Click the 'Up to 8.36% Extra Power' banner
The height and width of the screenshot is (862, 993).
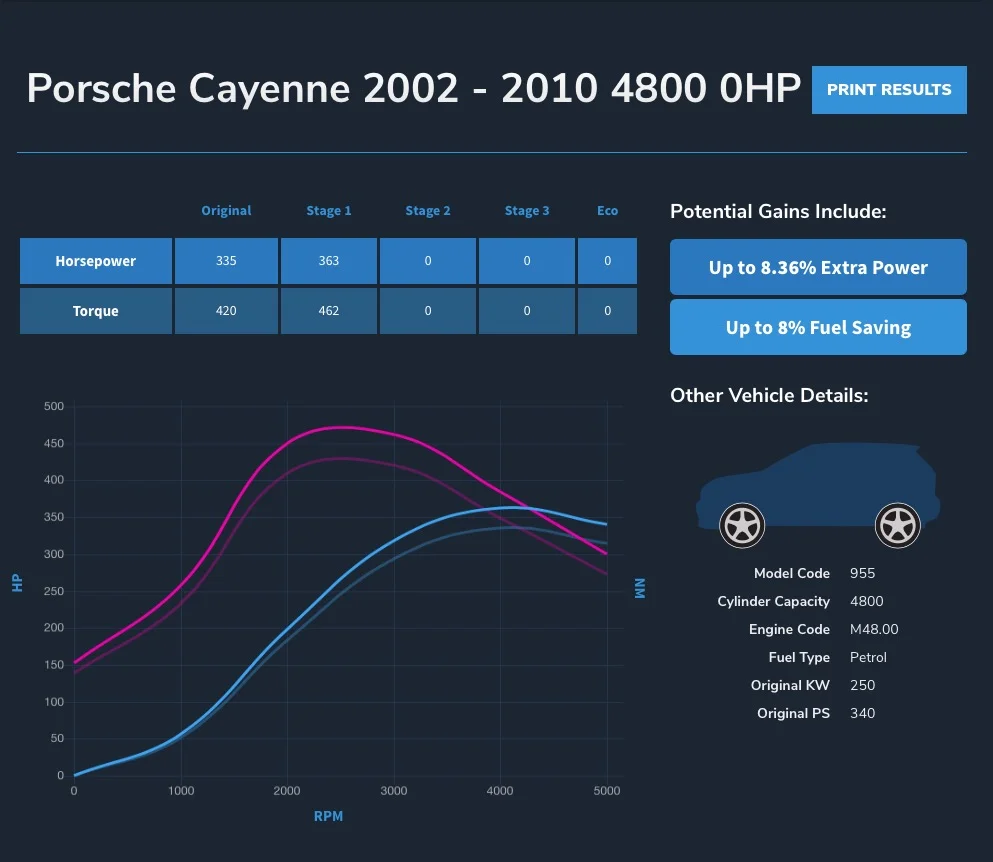818,267
